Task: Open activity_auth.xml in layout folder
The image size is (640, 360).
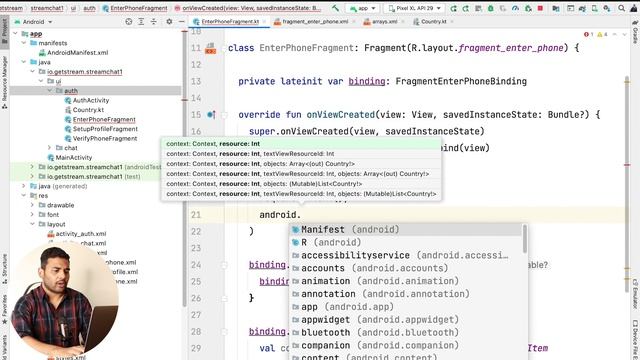Action: coord(77,234)
